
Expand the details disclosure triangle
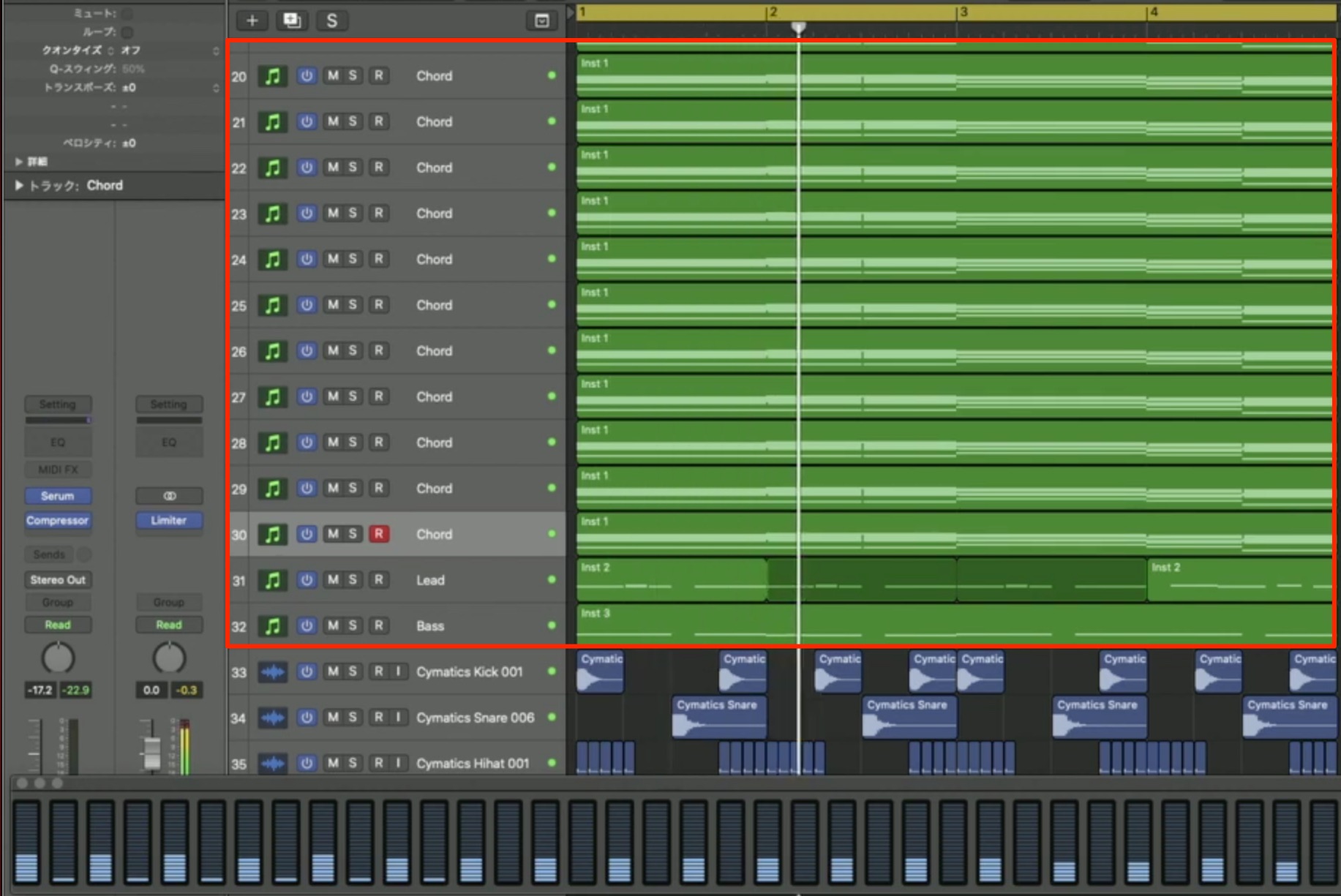18,162
